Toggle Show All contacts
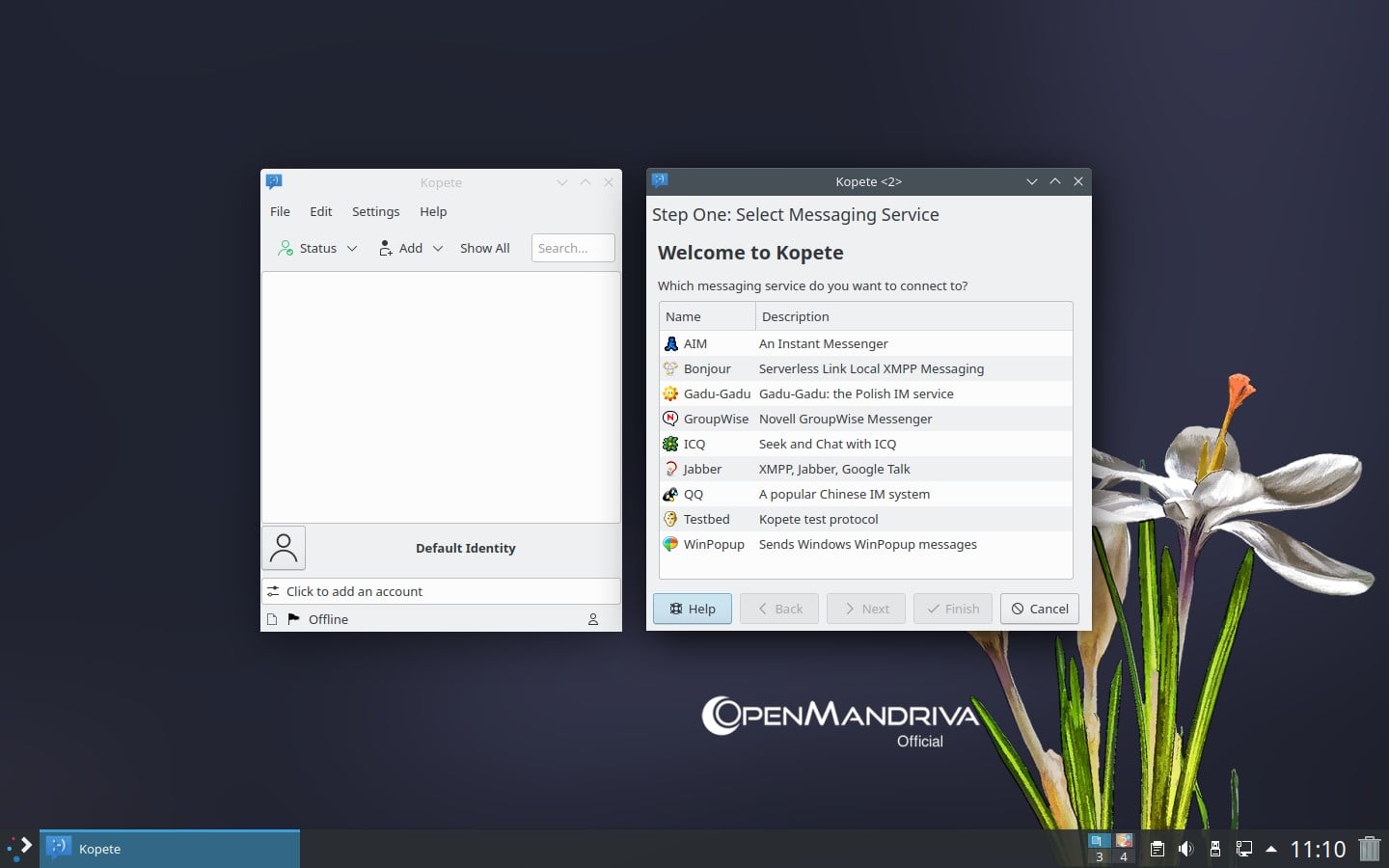The height and width of the screenshot is (868, 1389). (484, 248)
